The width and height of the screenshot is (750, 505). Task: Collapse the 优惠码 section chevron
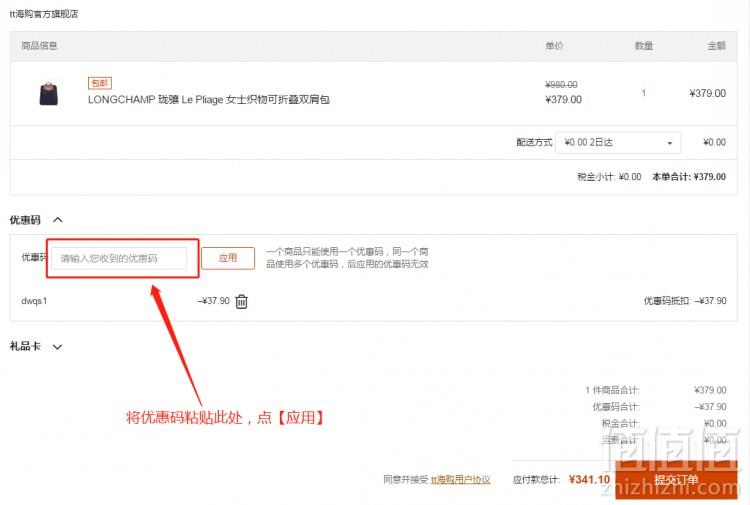[58, 220]
